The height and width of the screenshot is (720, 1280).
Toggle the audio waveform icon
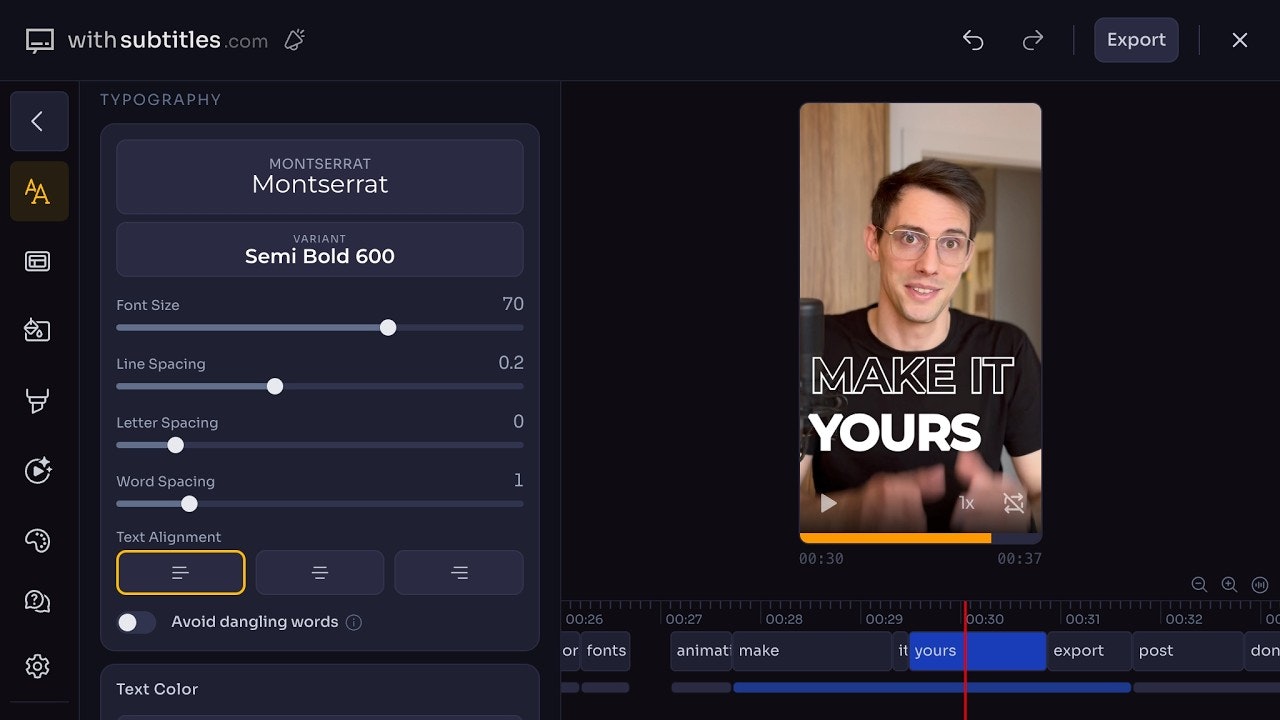click(x=1260, y=585)
